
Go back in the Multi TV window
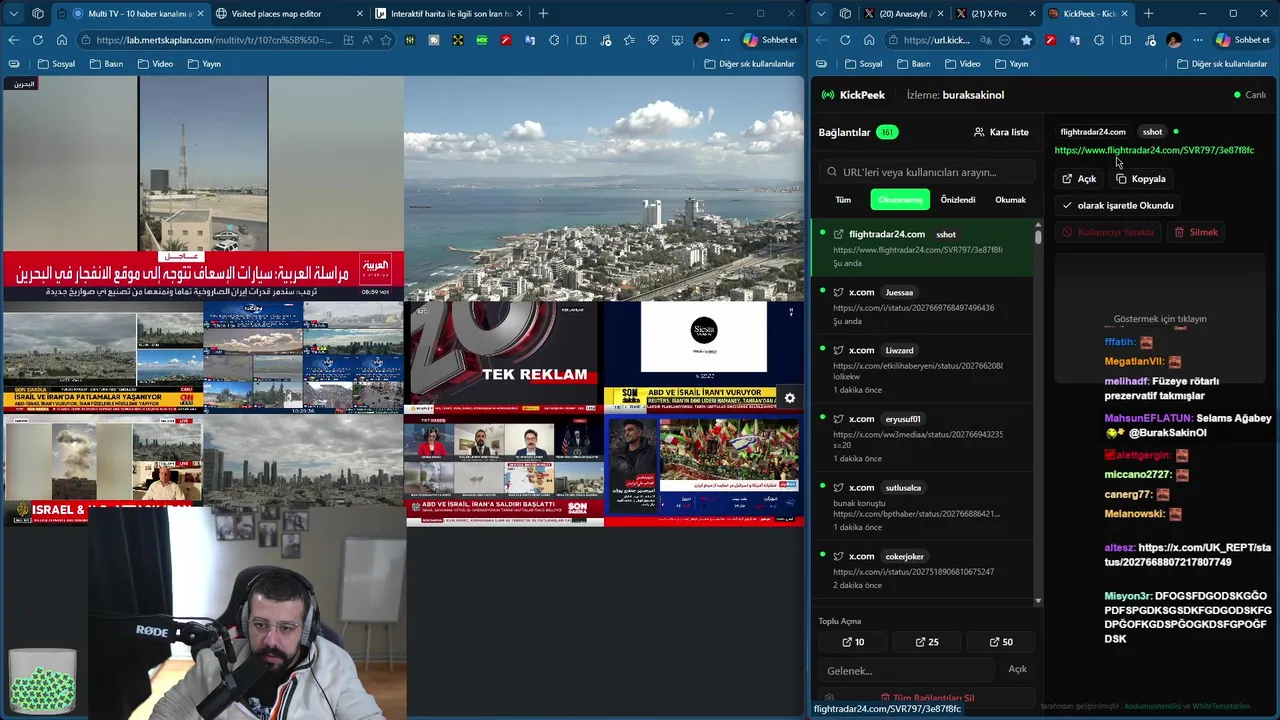13,40
